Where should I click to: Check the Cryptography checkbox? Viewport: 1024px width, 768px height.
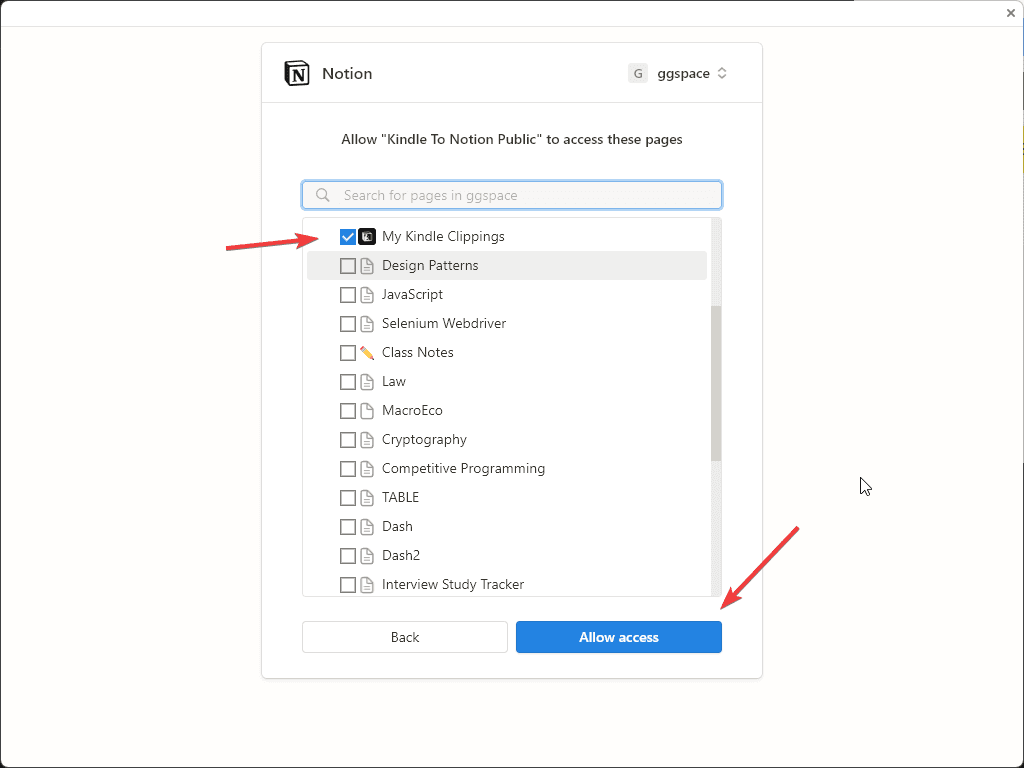[347, 440]
